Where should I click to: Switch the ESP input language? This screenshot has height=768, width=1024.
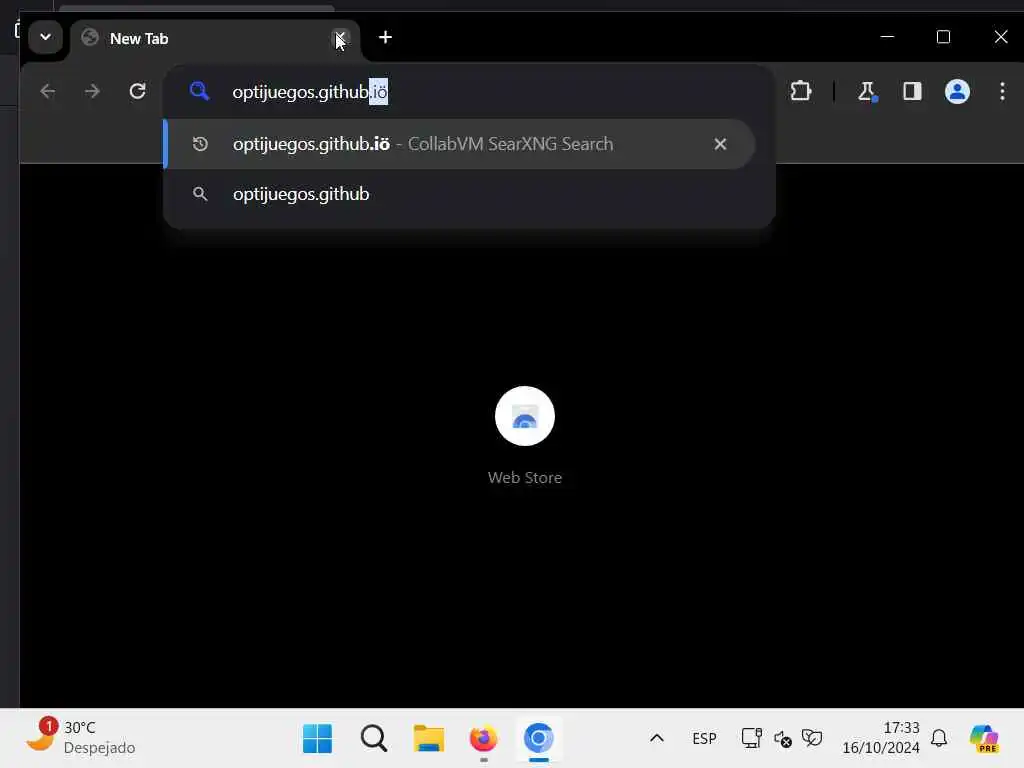tap(704, 739)
